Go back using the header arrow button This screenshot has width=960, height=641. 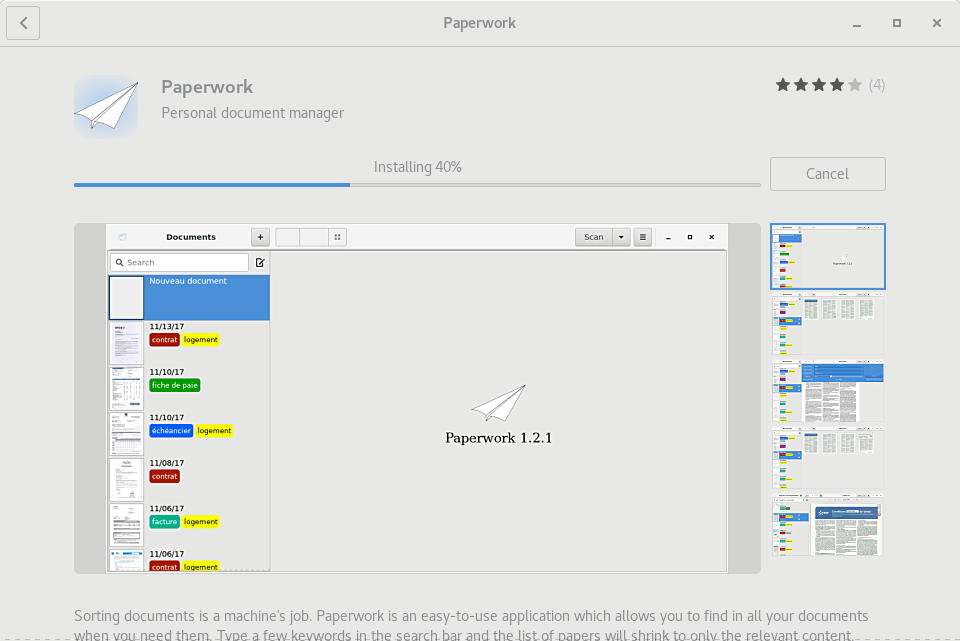point(23,23)
